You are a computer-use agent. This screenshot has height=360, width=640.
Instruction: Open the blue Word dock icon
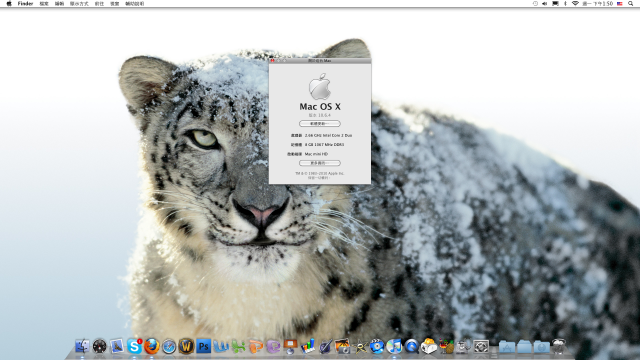[x=221, y=347]
